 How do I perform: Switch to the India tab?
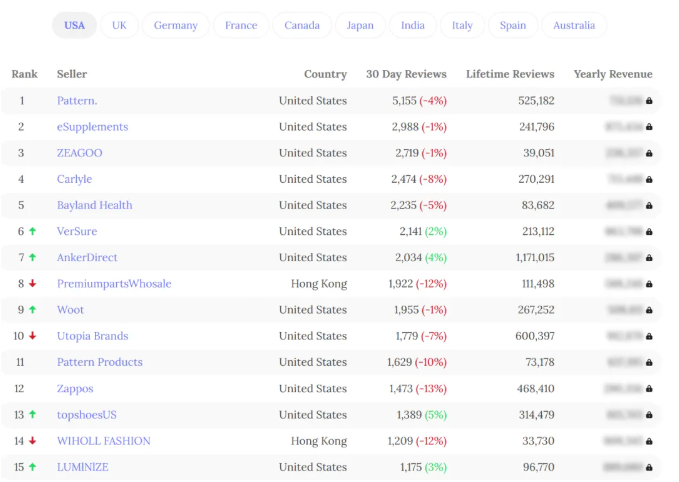coord(413,25)
